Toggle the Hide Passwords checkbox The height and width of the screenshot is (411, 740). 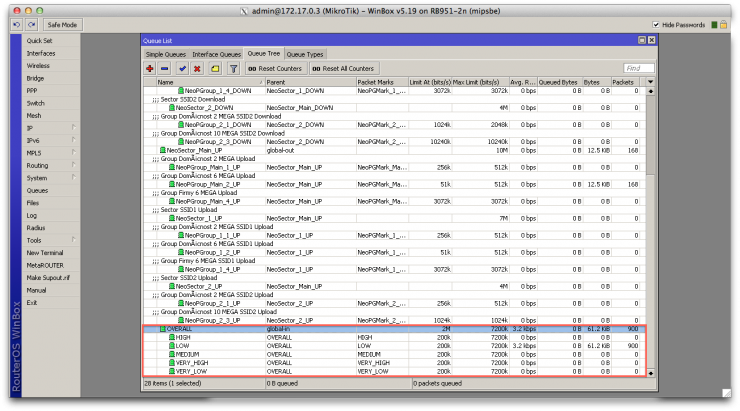656,25
